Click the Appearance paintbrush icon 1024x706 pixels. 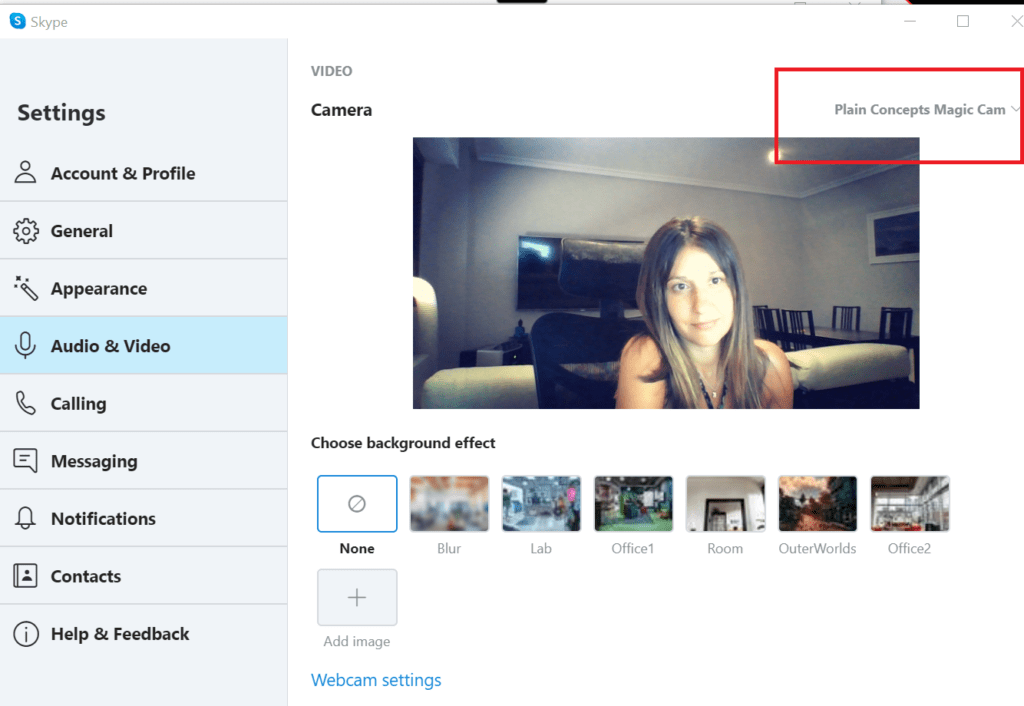click(x=25, y=288)
